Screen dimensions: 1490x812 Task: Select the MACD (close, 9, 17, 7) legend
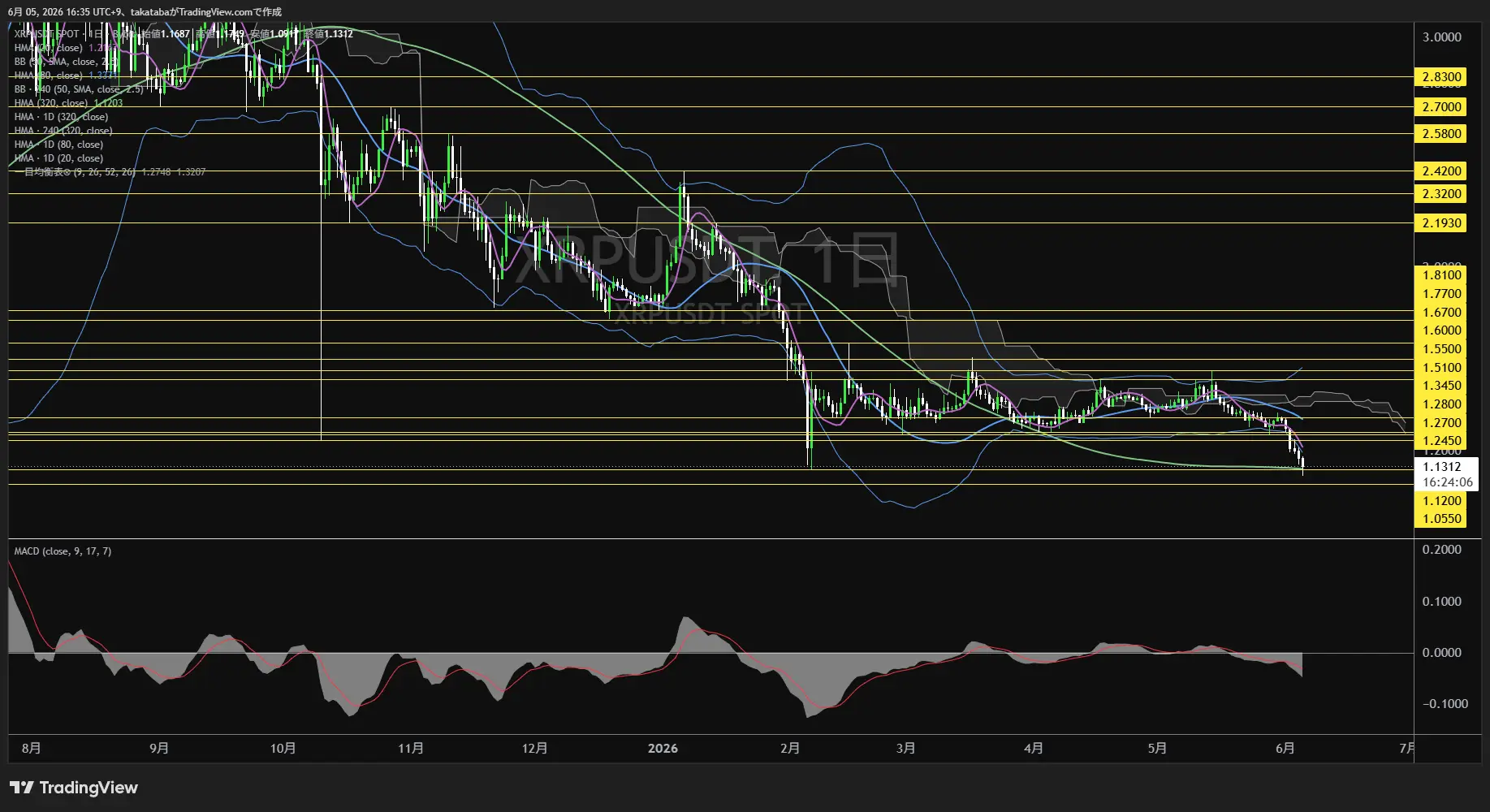coord(63,551)
